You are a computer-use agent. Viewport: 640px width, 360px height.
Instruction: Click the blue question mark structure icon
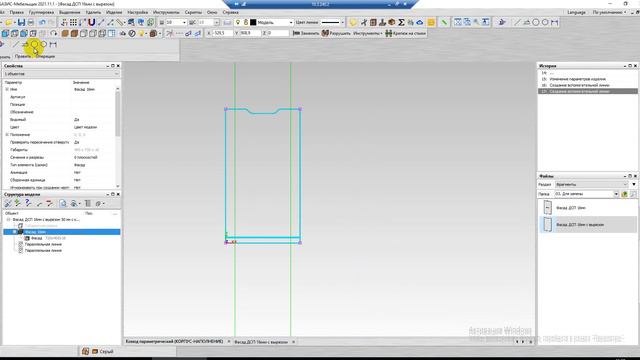tap(28, 203)
